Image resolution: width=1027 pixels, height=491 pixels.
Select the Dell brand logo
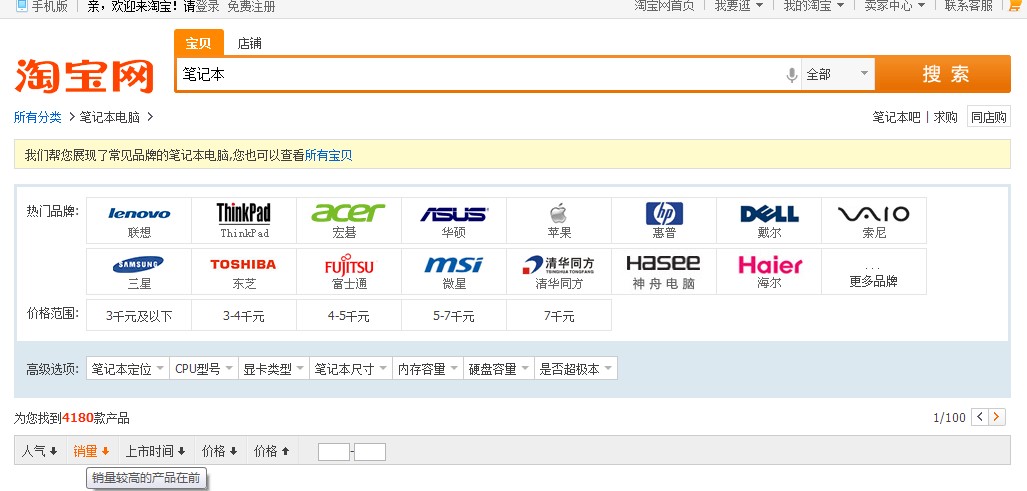click(x=768, y=214)
